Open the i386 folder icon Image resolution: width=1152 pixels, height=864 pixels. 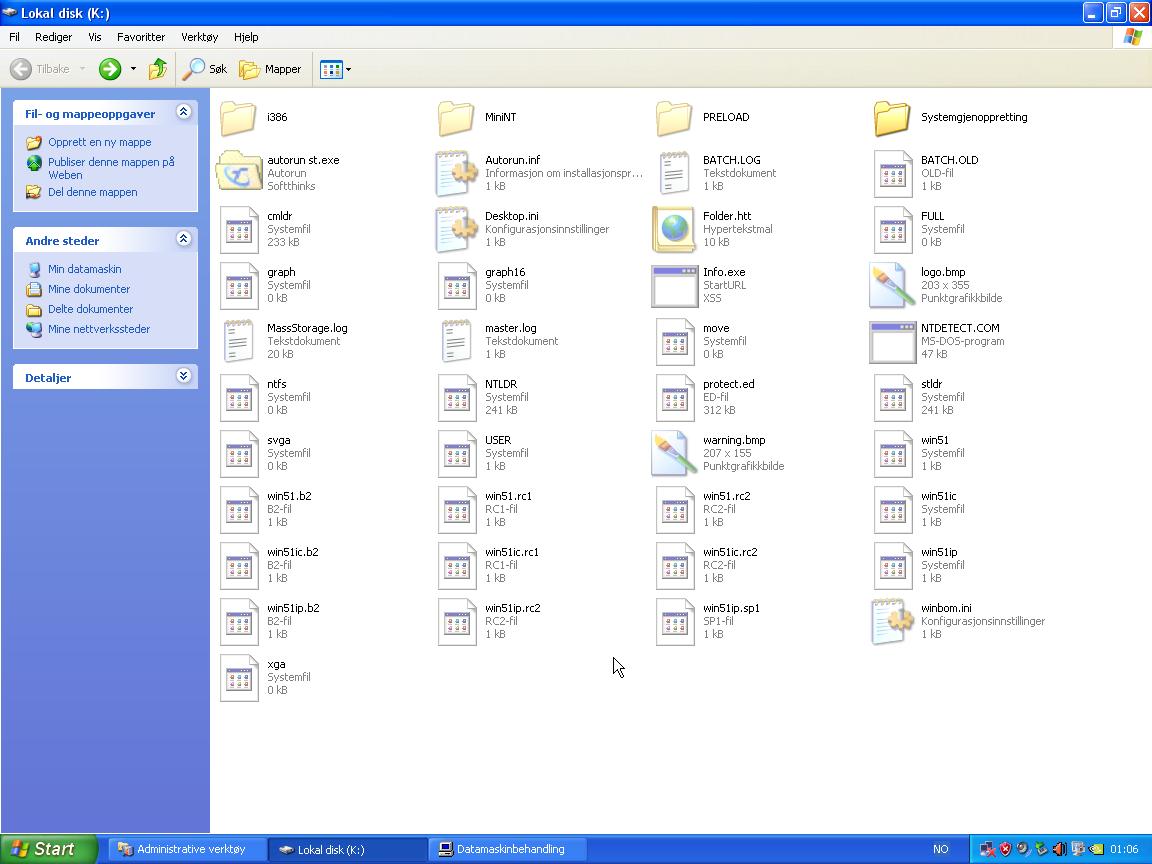pyautogui.click(x=238, y=118)
